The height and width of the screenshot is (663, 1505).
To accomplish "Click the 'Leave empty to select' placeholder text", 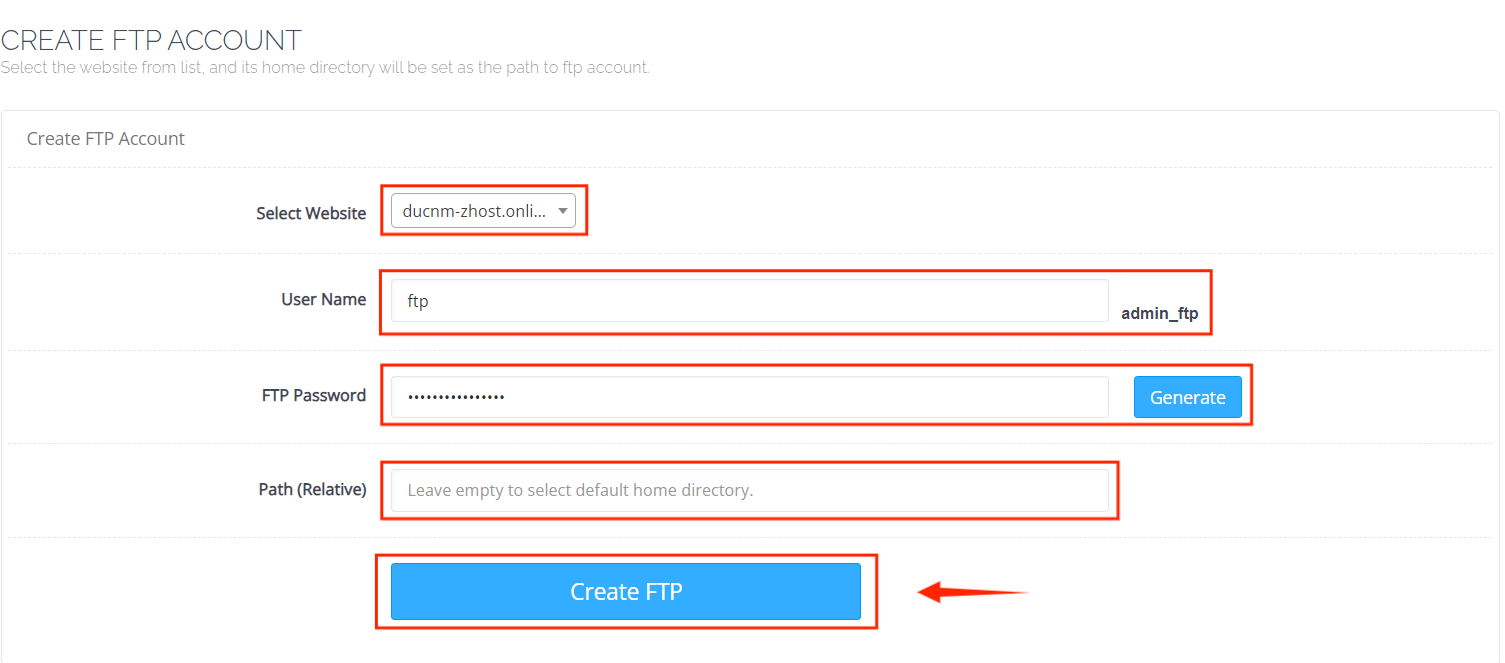I will (x=580, y=491).
